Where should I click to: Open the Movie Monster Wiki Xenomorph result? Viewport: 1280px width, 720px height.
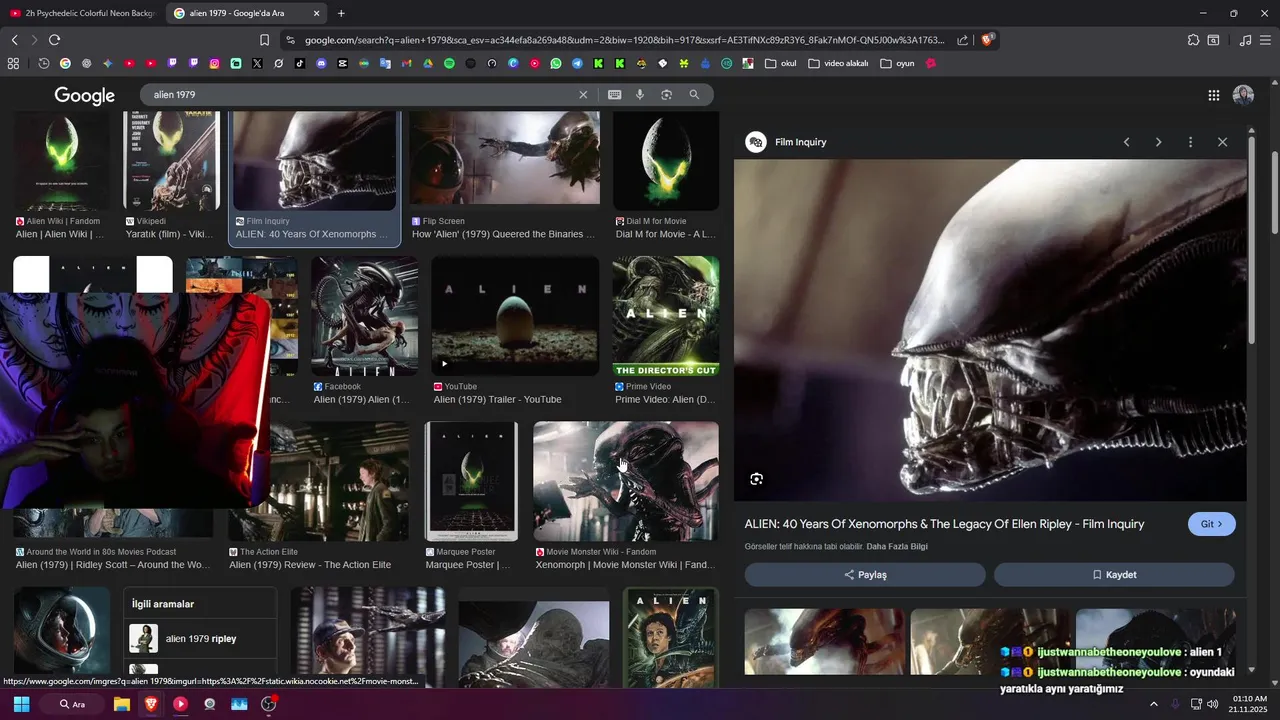(626, 481)
